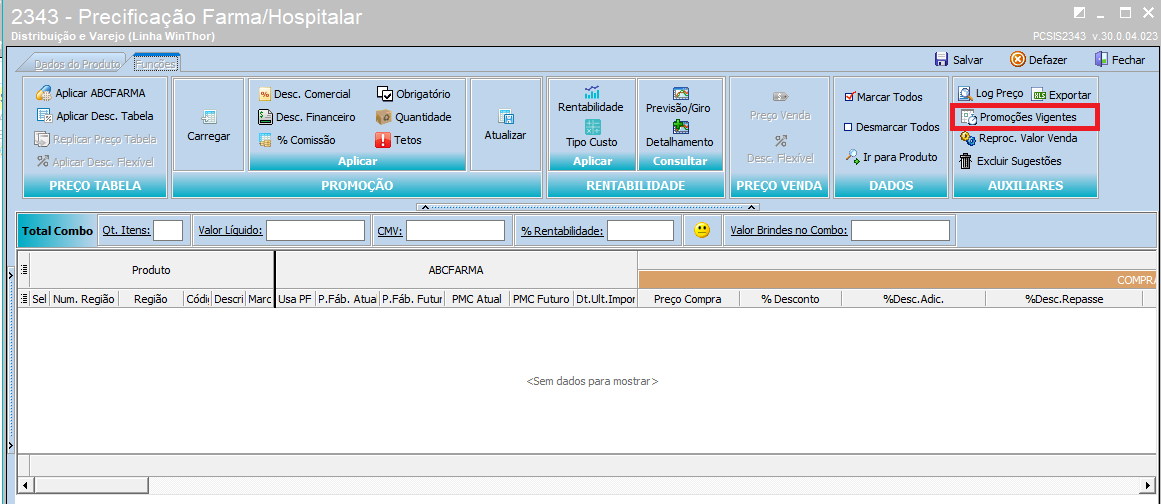Click the Carregar promotion button
Image resolution: width=1161 pixels, height=504 pixels.
point(208,126)
